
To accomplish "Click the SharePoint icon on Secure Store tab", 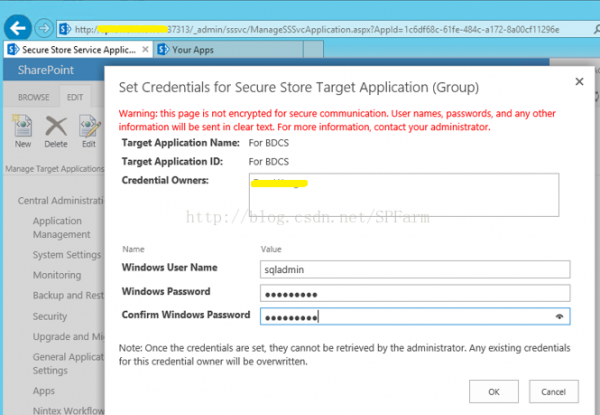I will point(13,49).
